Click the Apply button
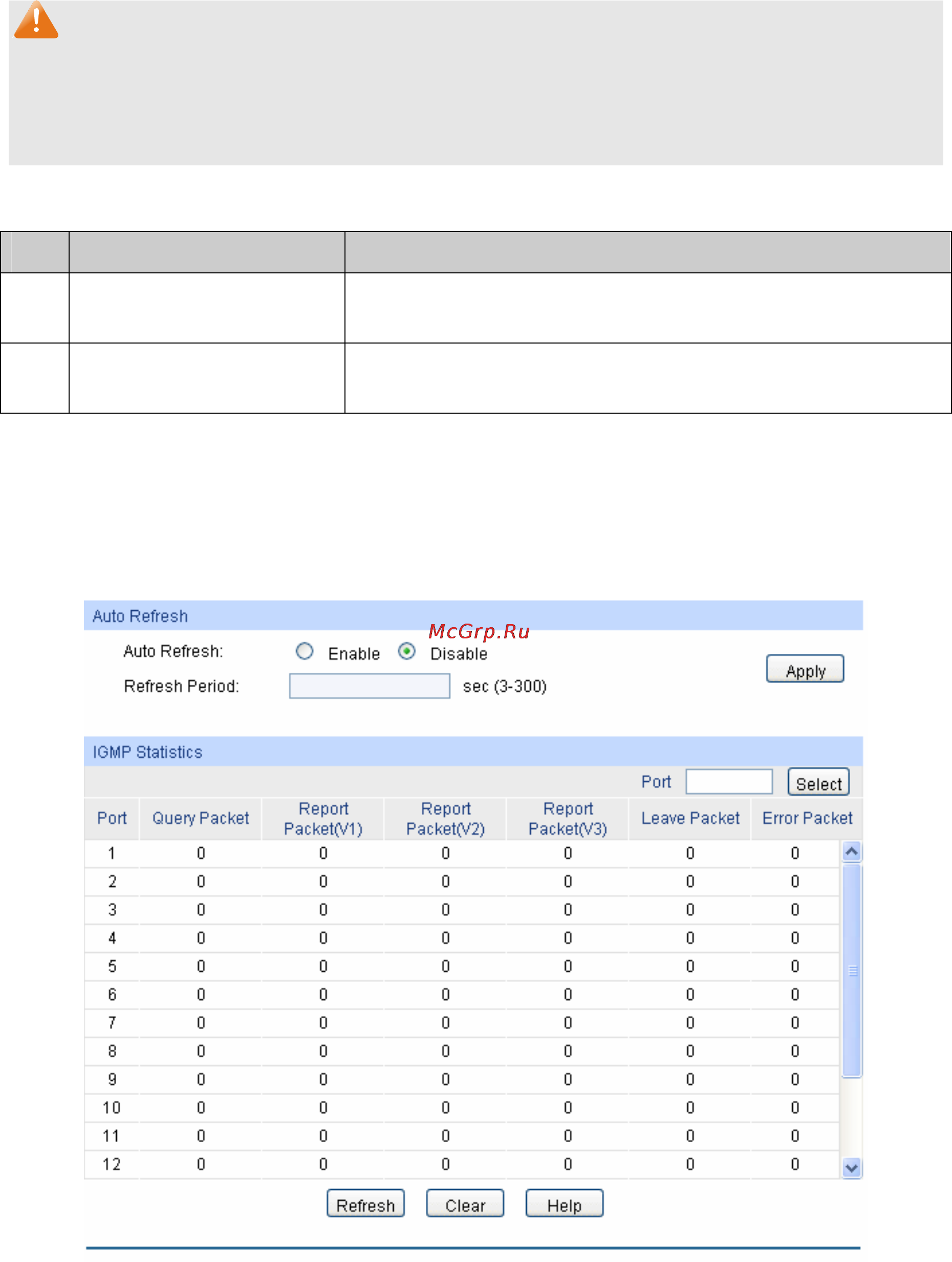Viewport: 952px width, 1262px height. [805, 669]
